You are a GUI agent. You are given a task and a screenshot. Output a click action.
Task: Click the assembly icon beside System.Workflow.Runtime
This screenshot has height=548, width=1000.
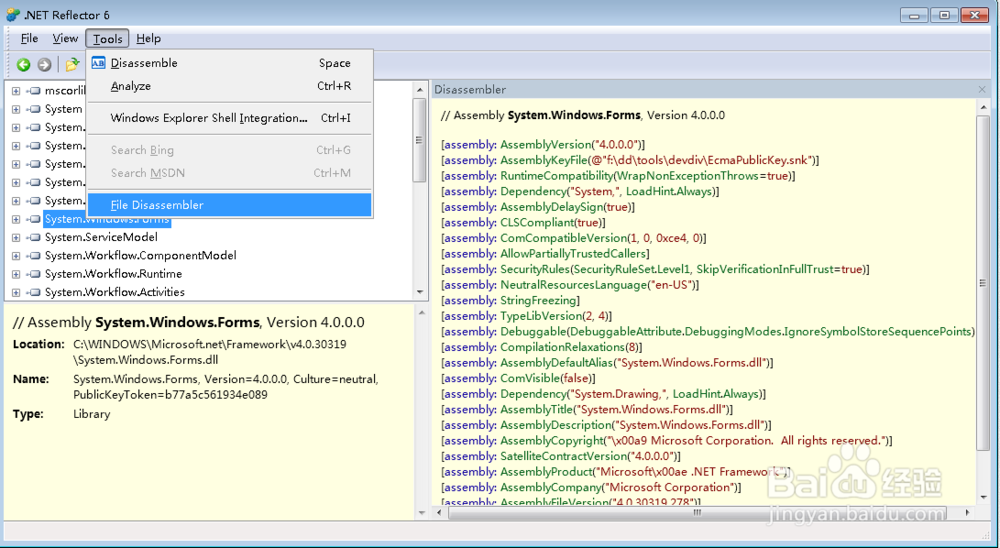[33, 274]
